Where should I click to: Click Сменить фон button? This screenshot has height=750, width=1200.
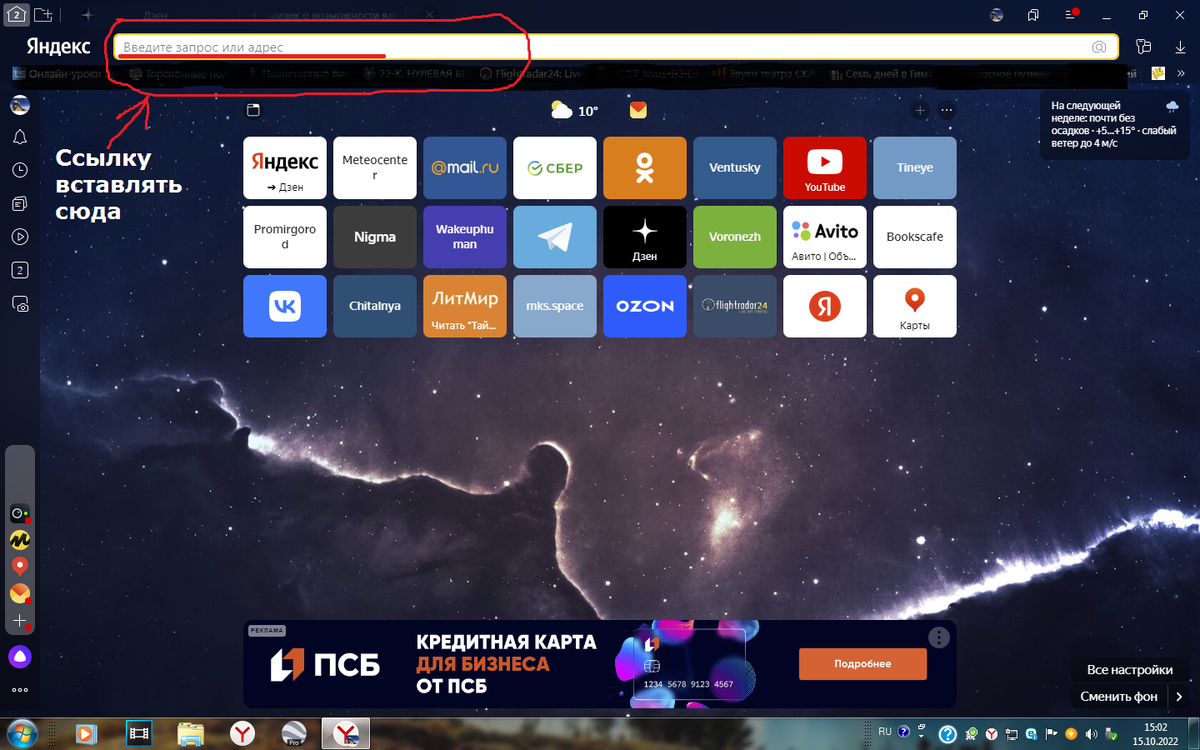(x=1119, y=696)
